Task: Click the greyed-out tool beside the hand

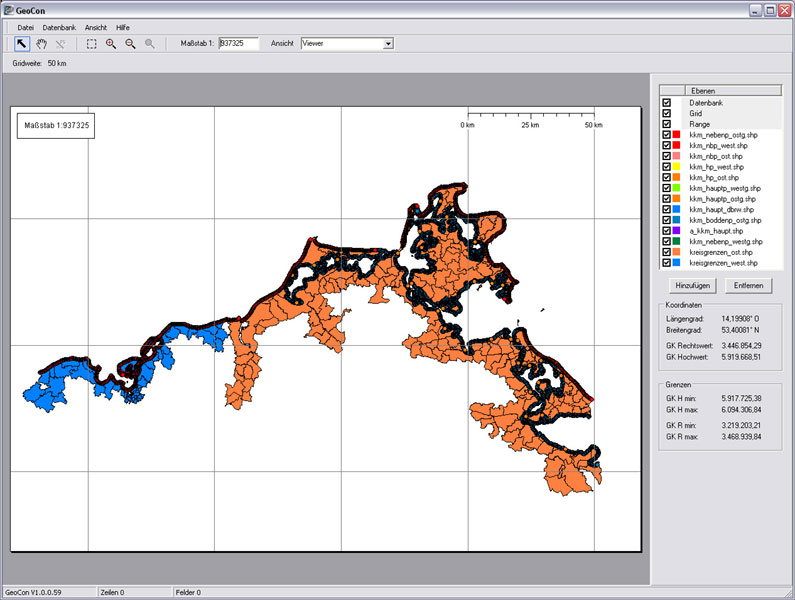Action: [60, 44]
